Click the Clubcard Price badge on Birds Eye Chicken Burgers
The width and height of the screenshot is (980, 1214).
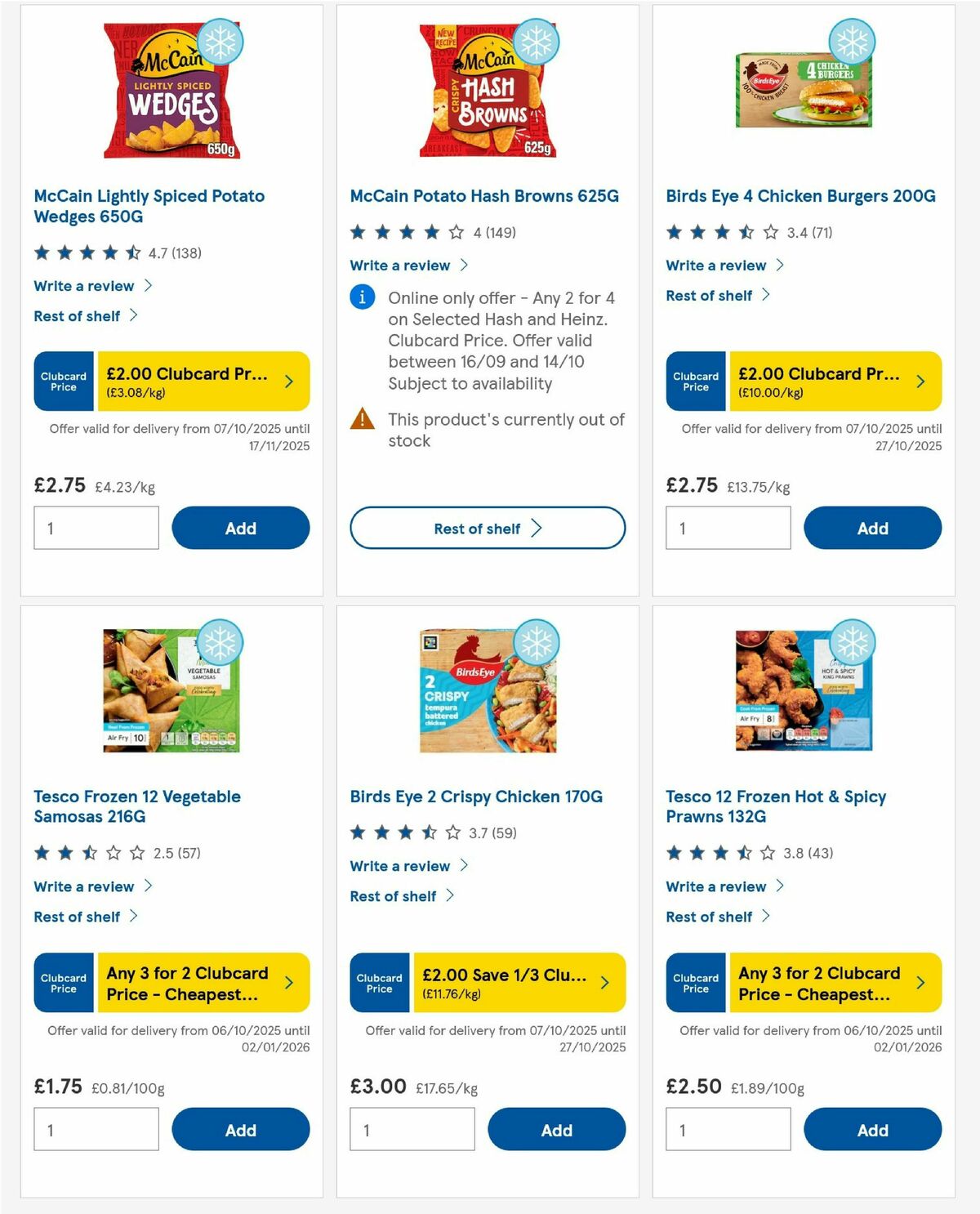[x=695, y=381]
